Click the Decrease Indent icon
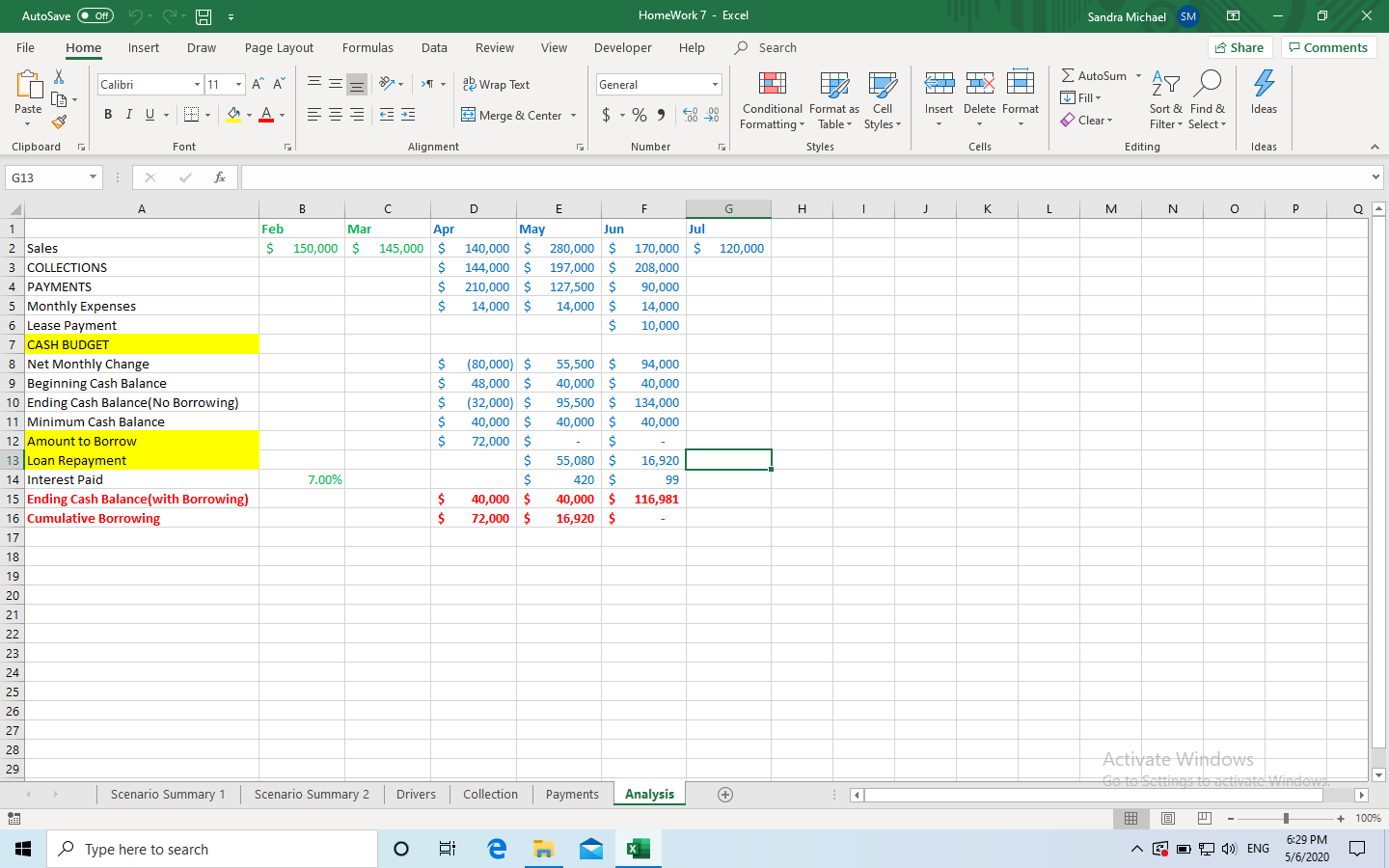This screenshot has width=1389, height=868. tap(387, 115)
